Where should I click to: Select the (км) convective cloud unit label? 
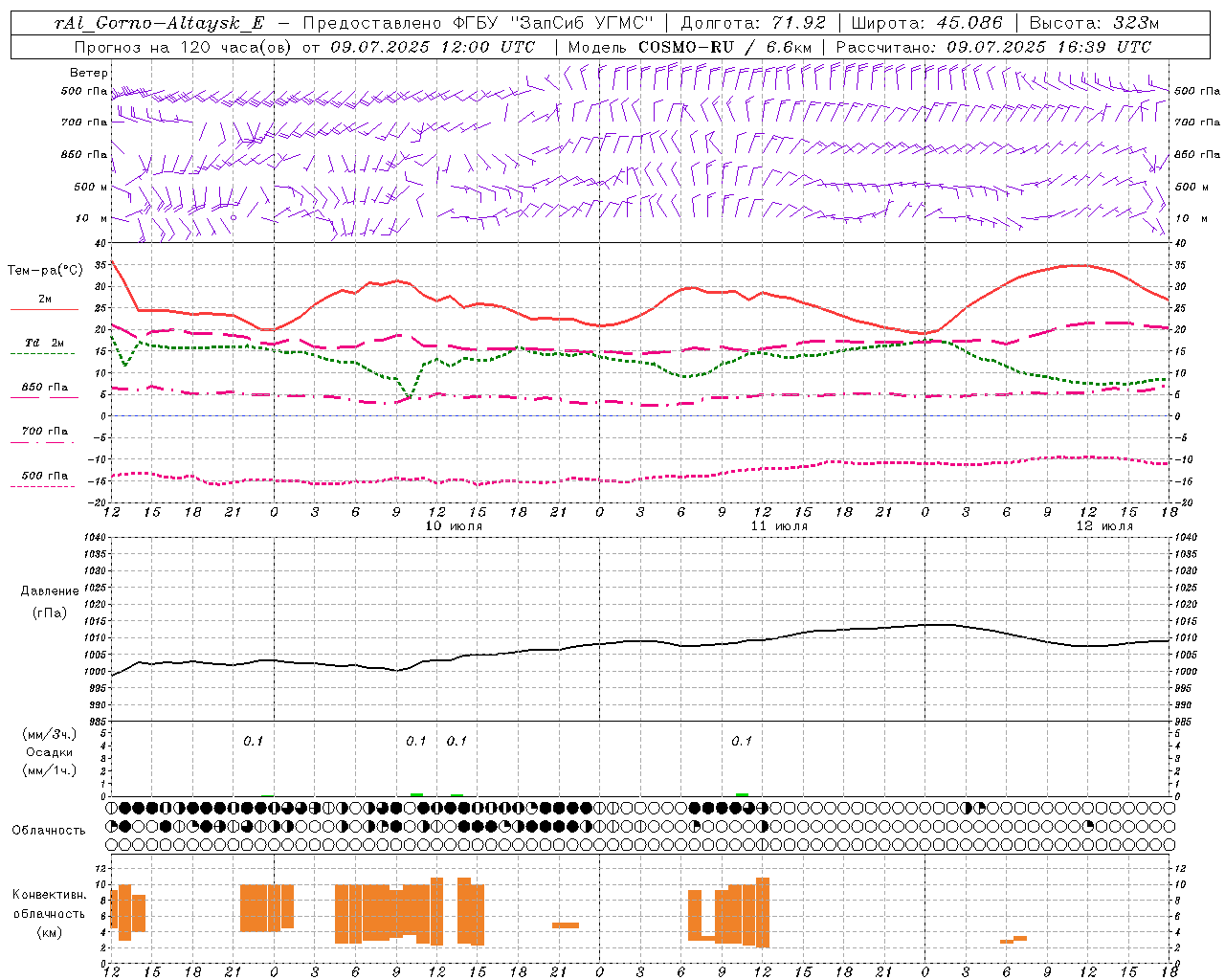pyautogui.click(x=50, y=932)
